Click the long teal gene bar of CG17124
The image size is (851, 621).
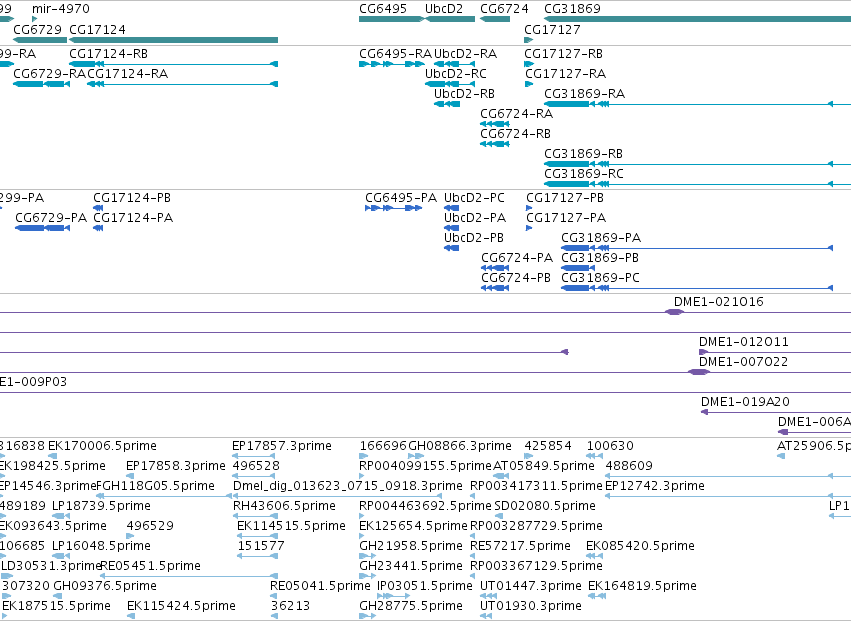click(174, 40)
